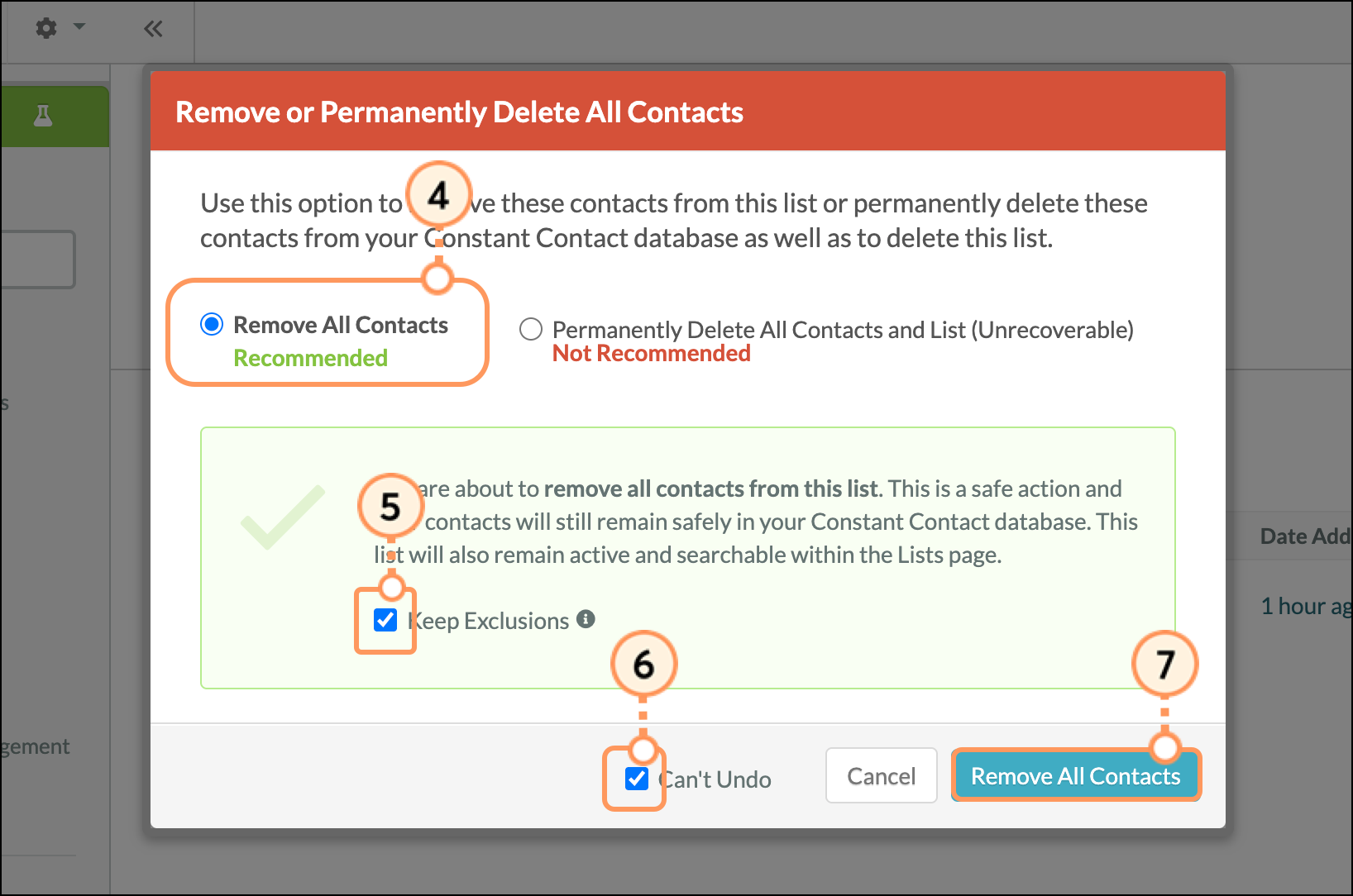Click the "1 hour ago" entry

pyautogui.click(x=1305, y=607)
